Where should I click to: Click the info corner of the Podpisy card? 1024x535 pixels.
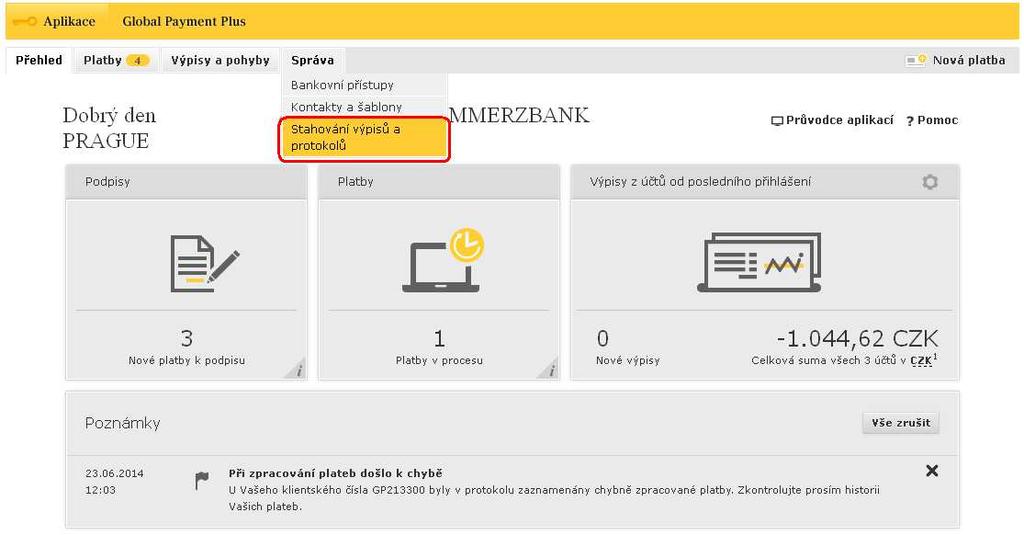pos(296,369)
